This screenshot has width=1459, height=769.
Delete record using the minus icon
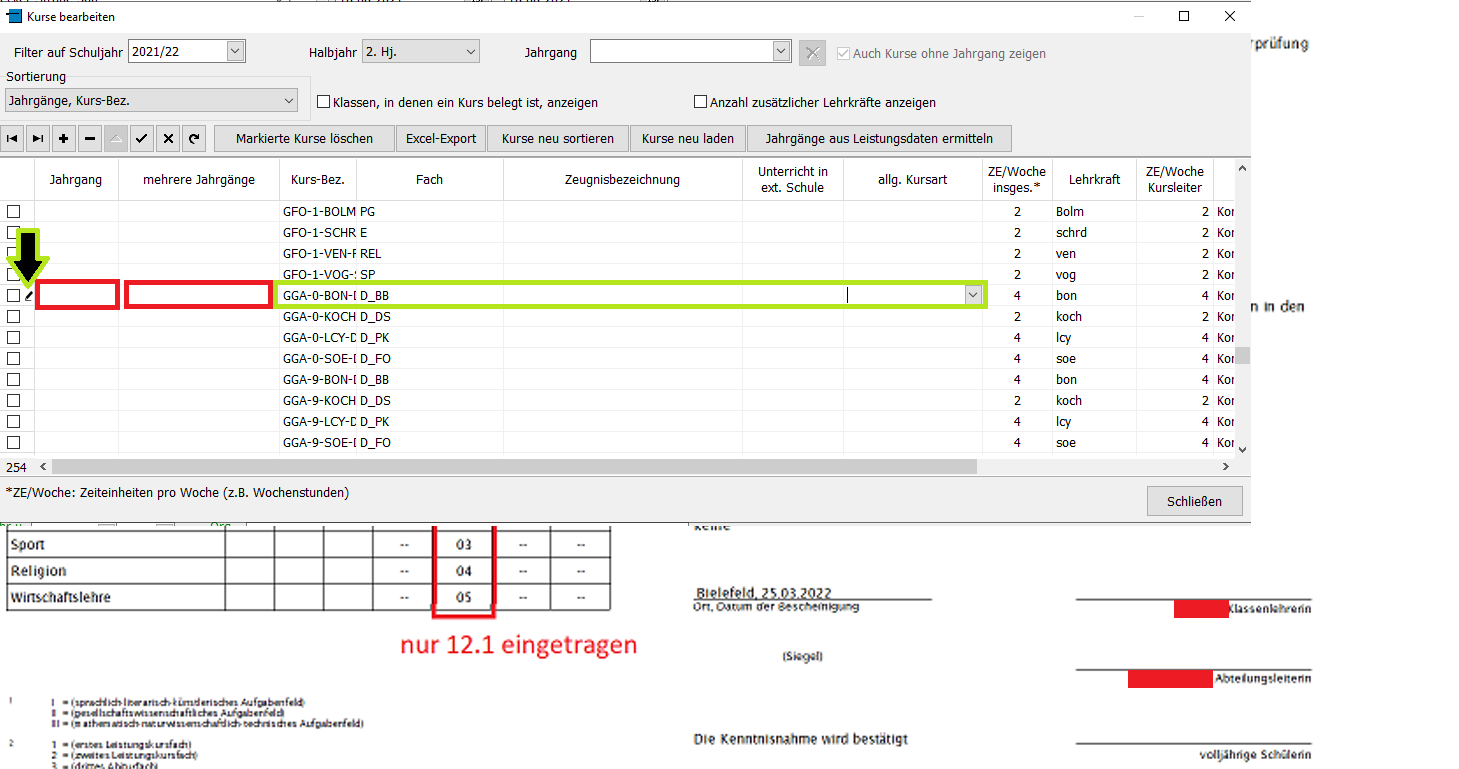click(90, 139)
